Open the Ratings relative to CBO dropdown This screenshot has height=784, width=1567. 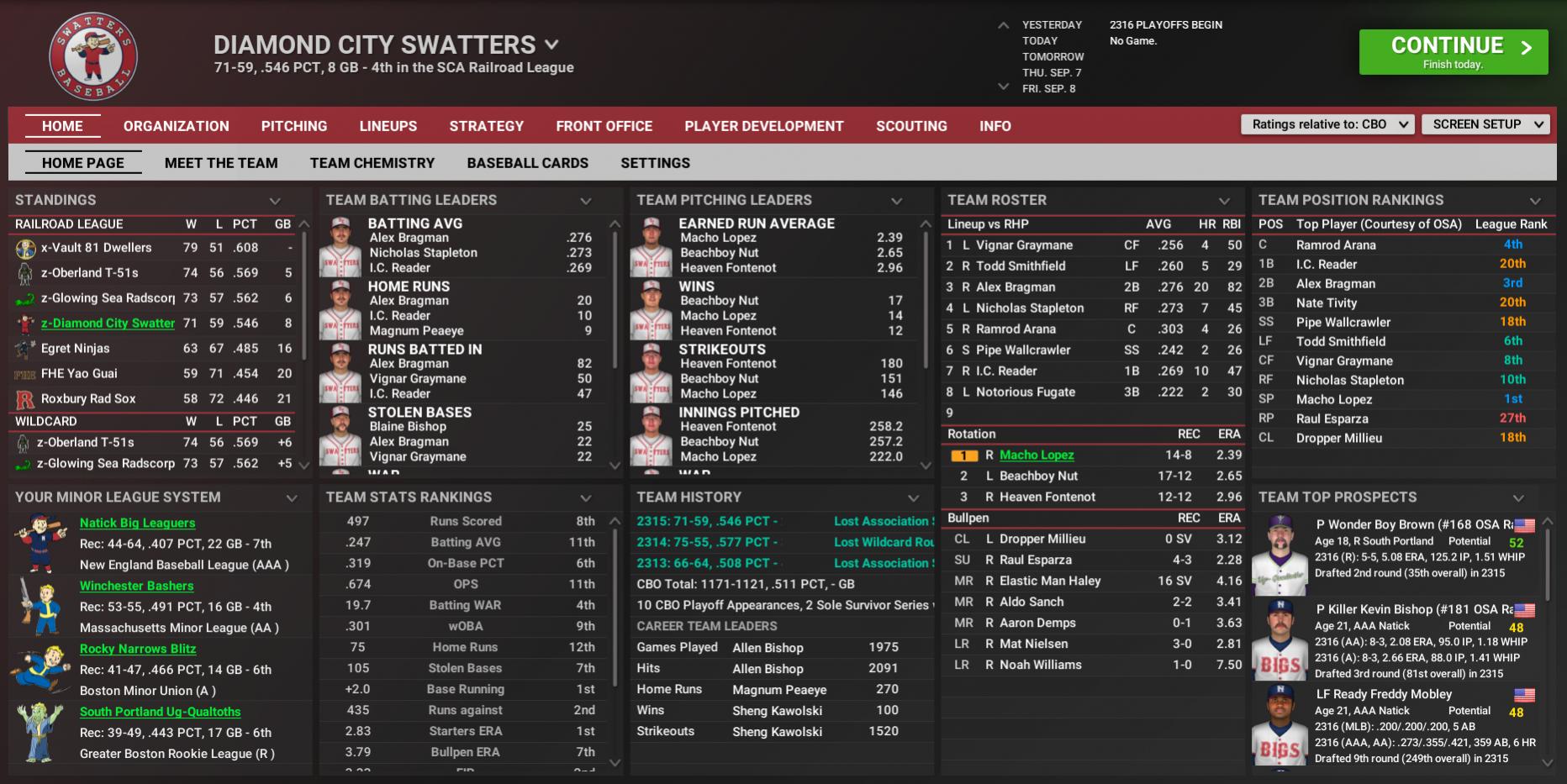pos(1327,124)
